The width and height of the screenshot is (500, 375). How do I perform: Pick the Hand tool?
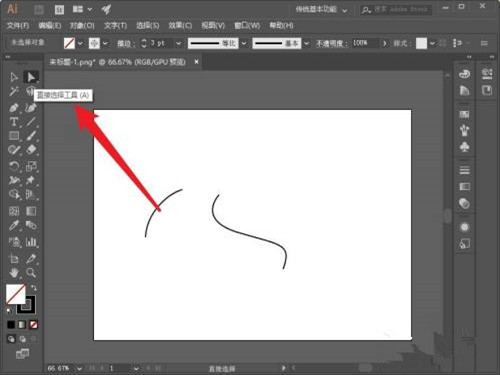click(x=14, y=273)
